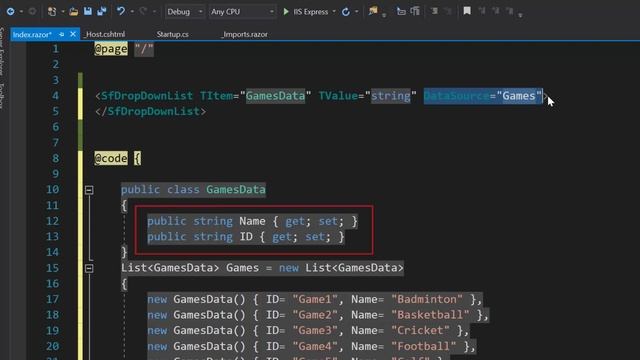Pin the Index.razor tab
The height and width of the screenshot is (360, 640).
pyautogui.click(x=62, y=35)
